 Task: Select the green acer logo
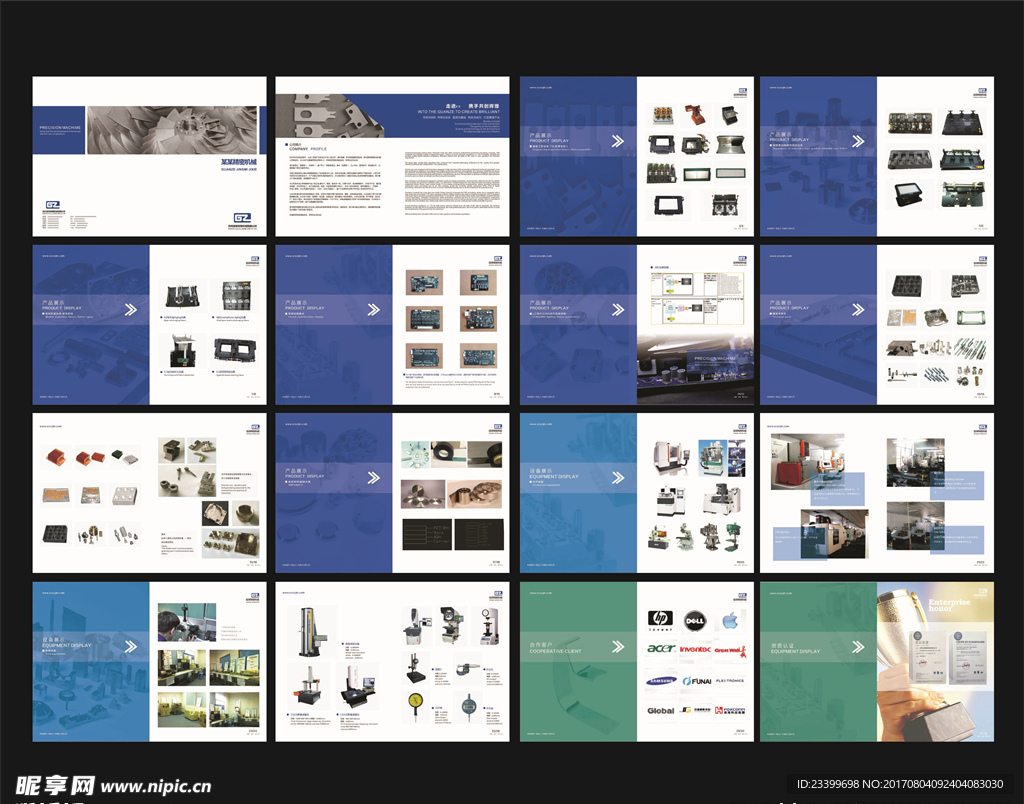(660, 650)
